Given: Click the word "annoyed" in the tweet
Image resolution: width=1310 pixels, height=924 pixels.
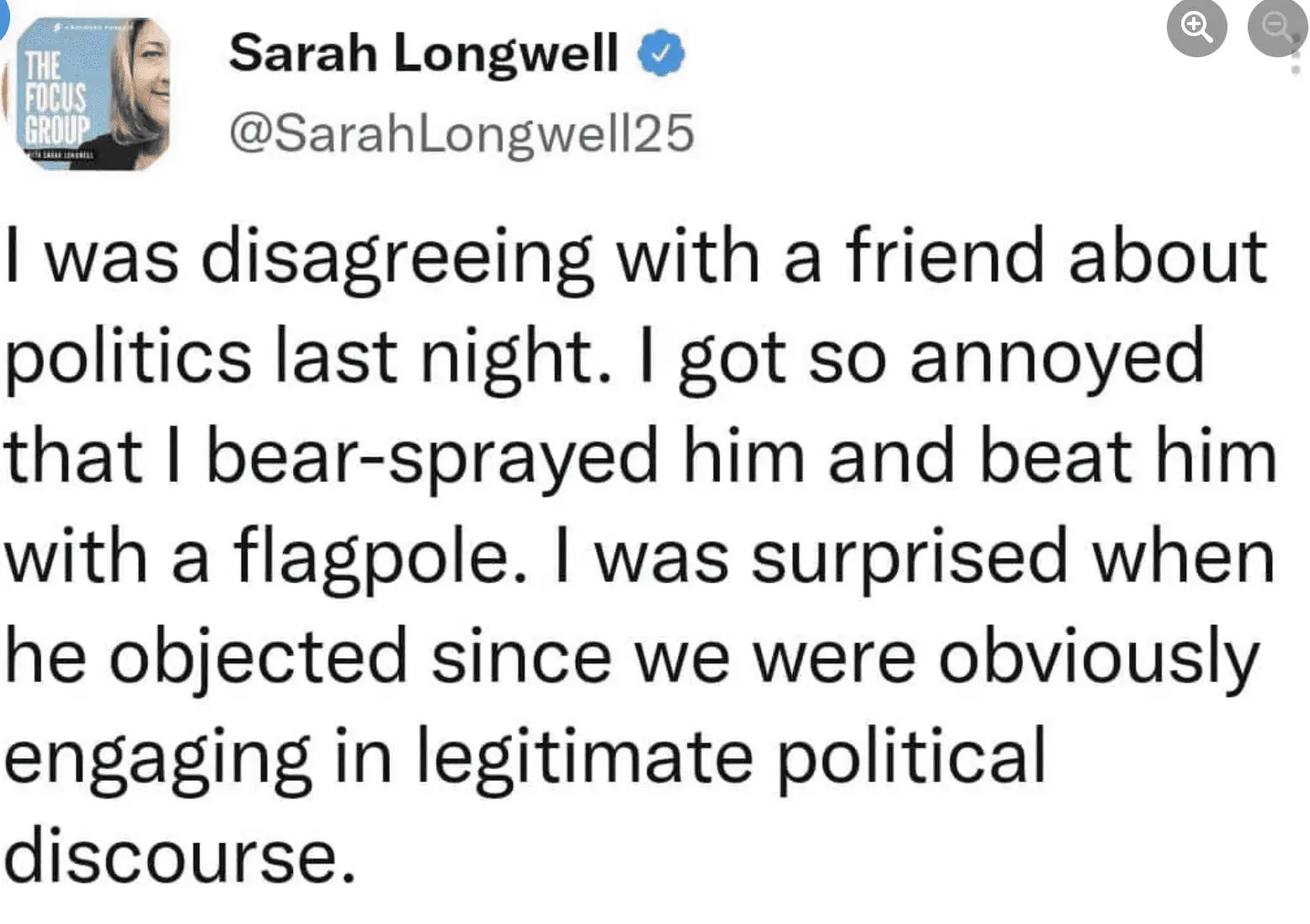Looking at the screenshot, I should [x=1057, y=358].
